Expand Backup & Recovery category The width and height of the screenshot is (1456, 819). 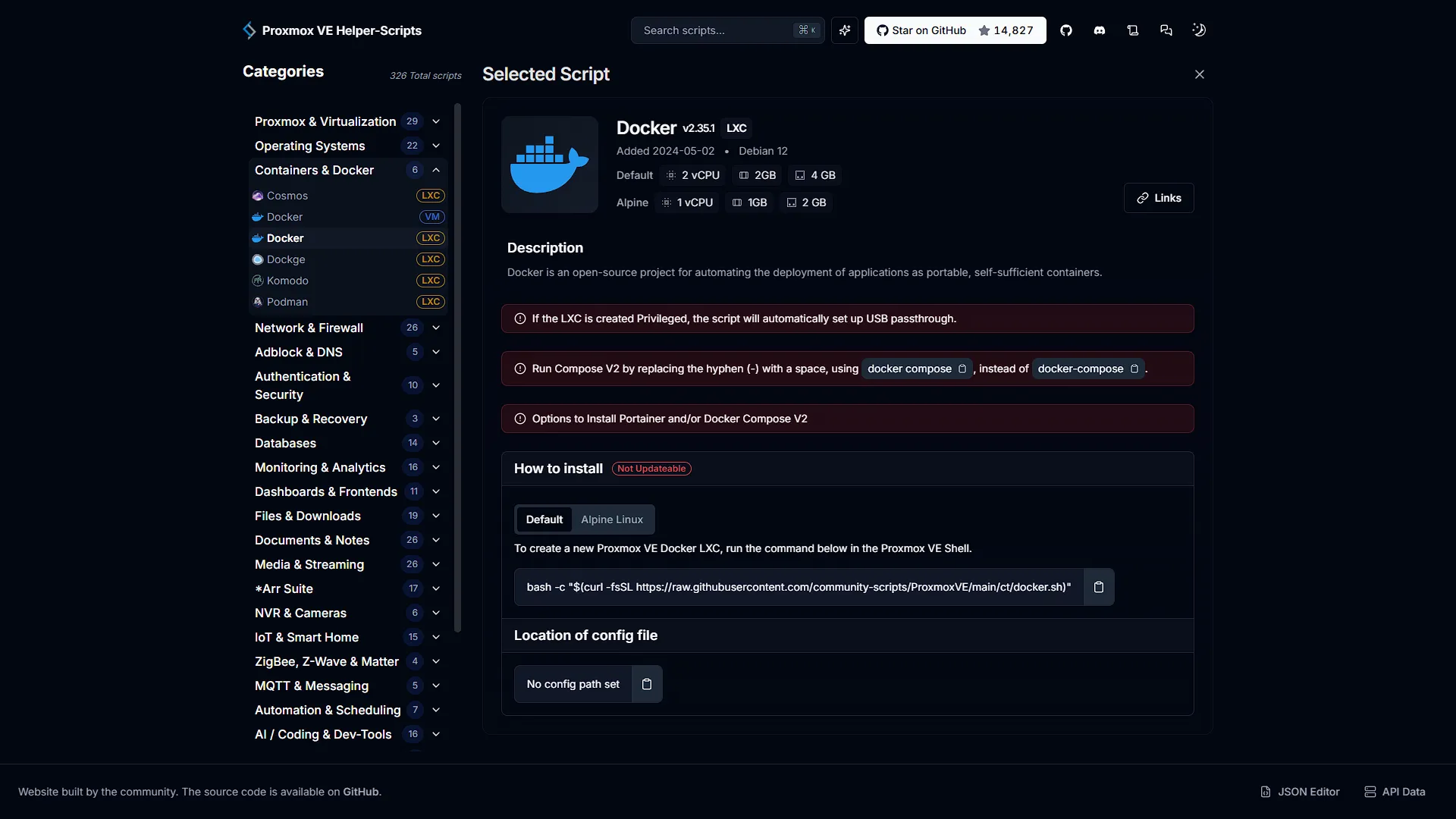pos(348,419)
